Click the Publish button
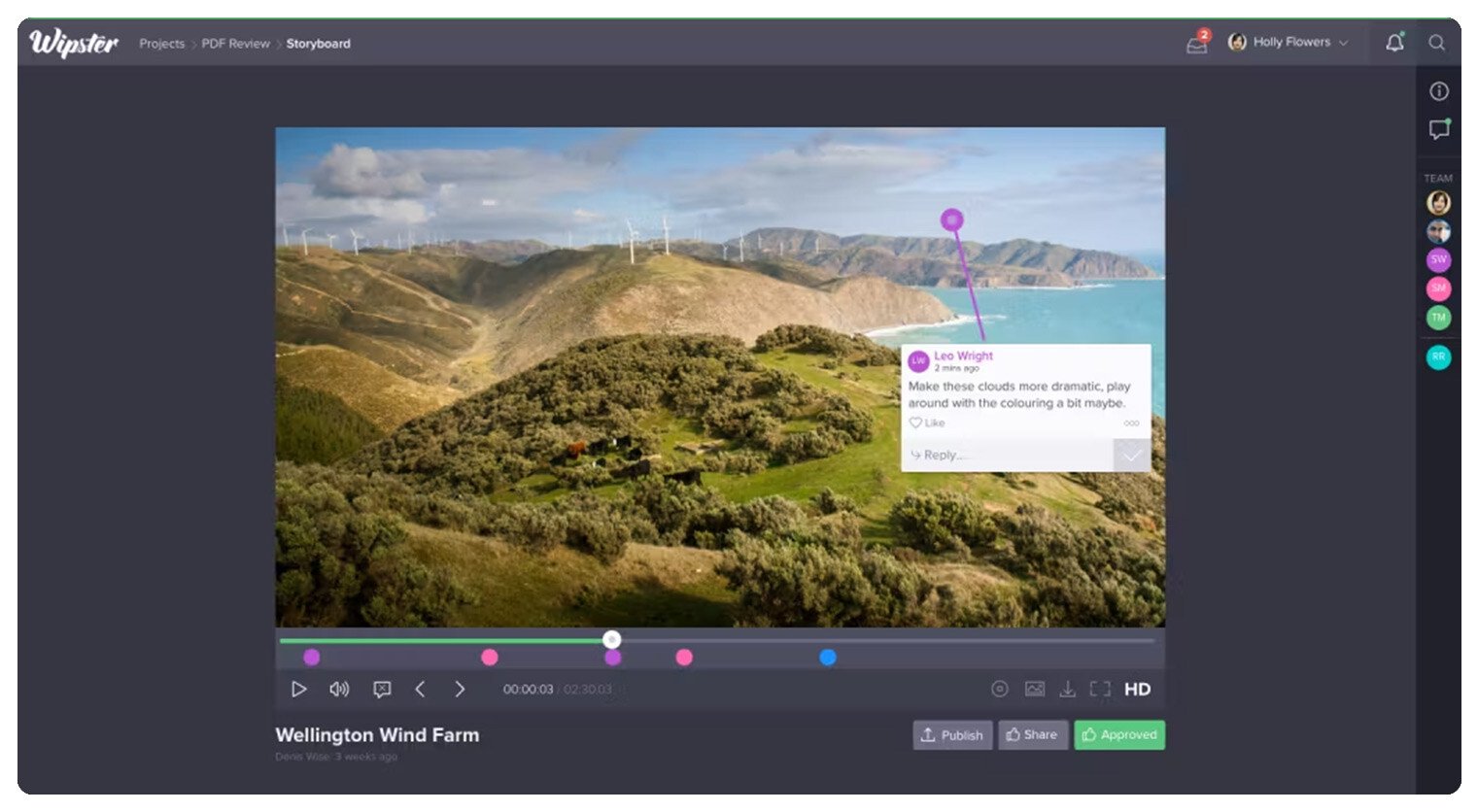Image resolution: width=1478 pixels, height=812 pixels. tap(952, 735)
